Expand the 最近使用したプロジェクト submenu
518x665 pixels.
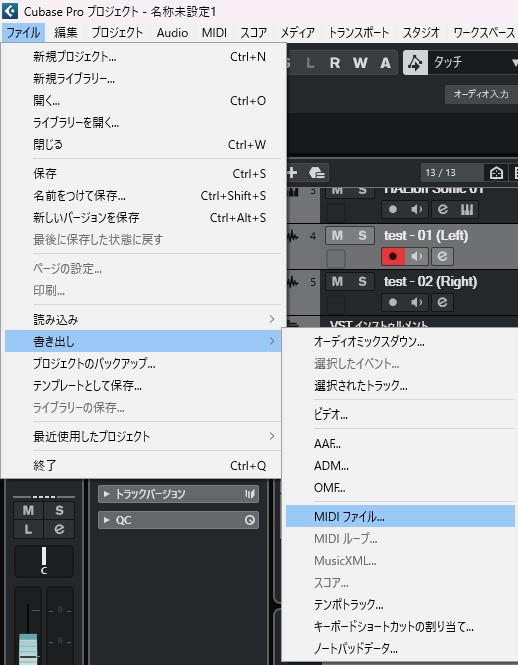tap(143, 436)
